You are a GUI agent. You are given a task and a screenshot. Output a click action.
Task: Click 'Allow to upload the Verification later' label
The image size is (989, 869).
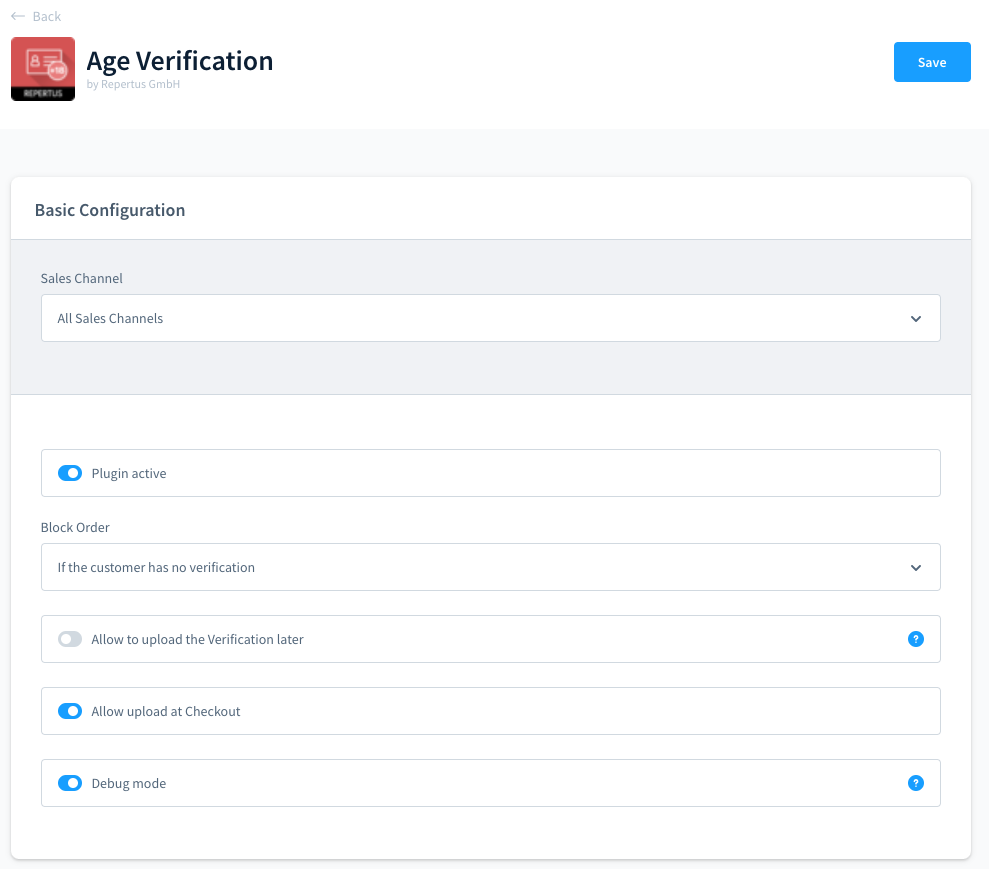click(x=197, y=639)
